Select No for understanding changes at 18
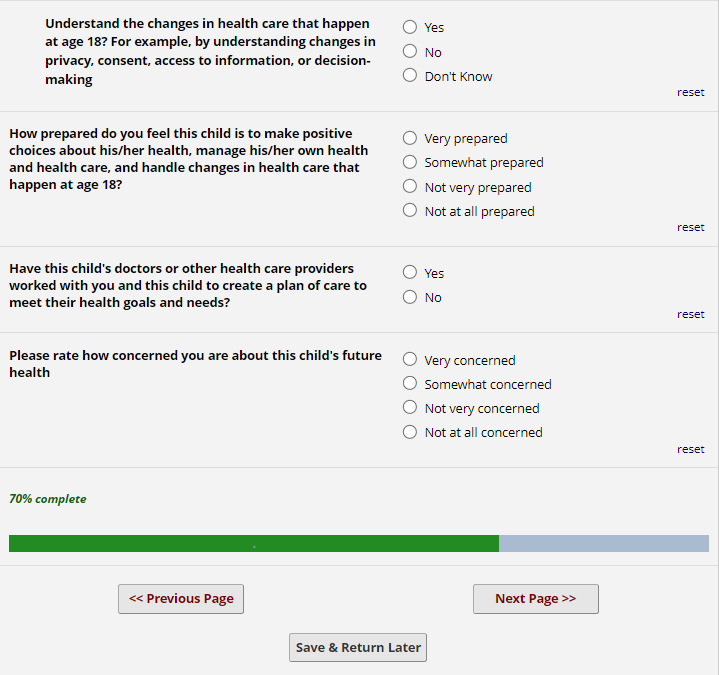The width and height of the screenshot is (719, 675). point(410,51)
